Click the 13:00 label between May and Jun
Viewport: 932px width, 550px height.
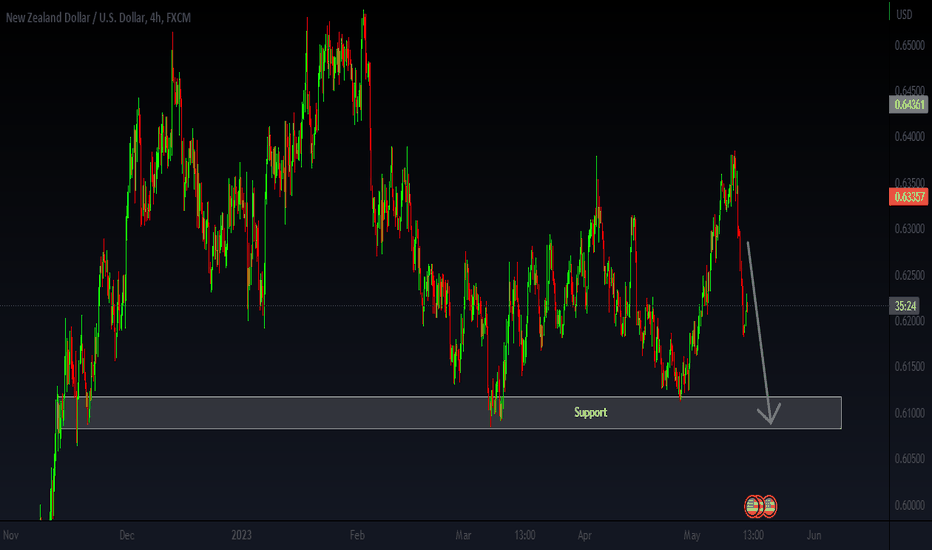[x=753, y=535]
